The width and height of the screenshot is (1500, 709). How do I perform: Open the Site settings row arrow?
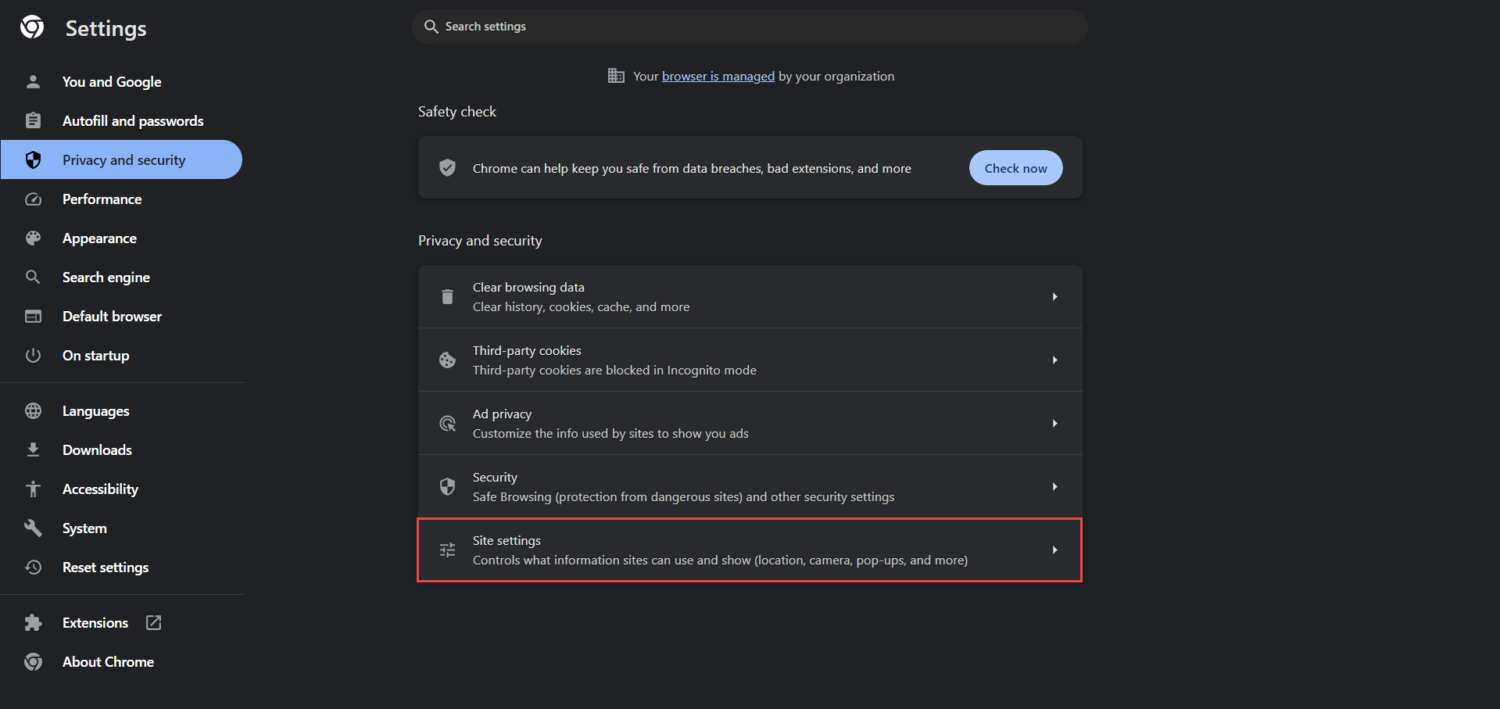[x=1054, y=550]
